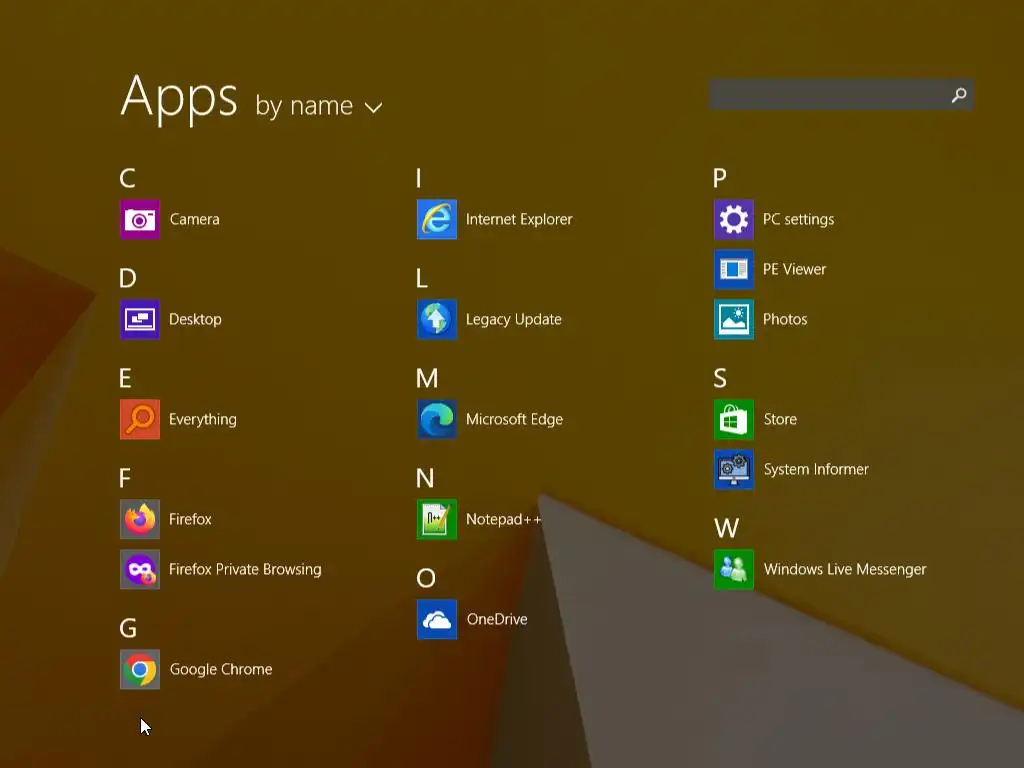Click the 'Desktop' label text
Screen dimensions: 1024x768
tap(195, 319)
